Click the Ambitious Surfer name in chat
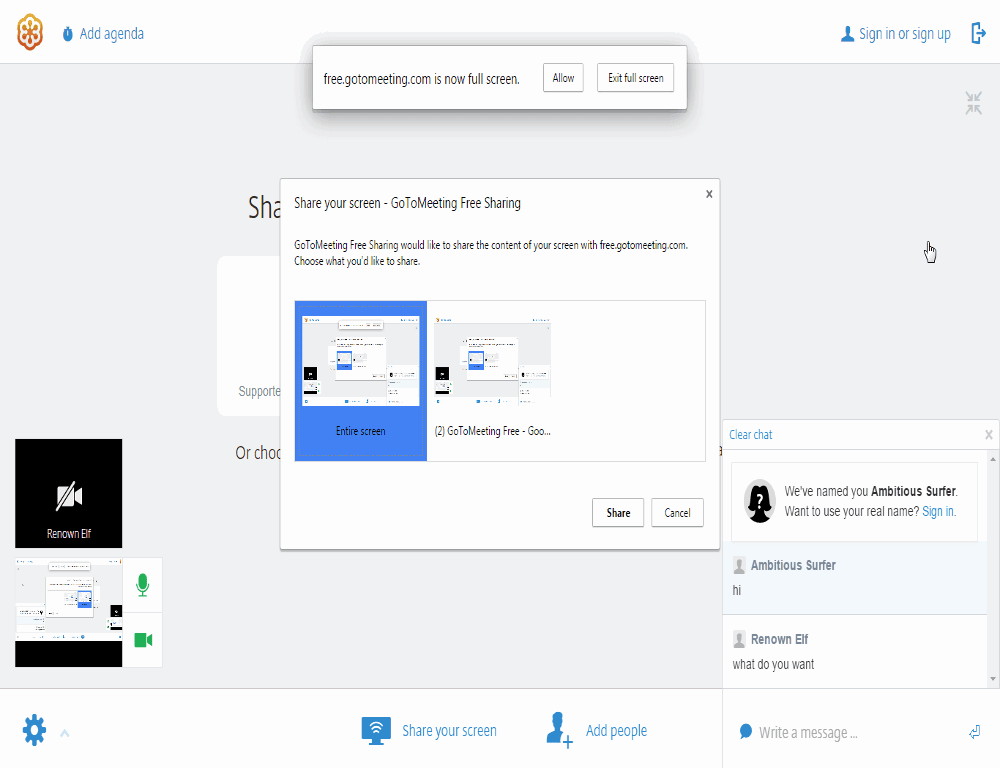The height and width of the screenshot is (768, 1000). point(793,565)
